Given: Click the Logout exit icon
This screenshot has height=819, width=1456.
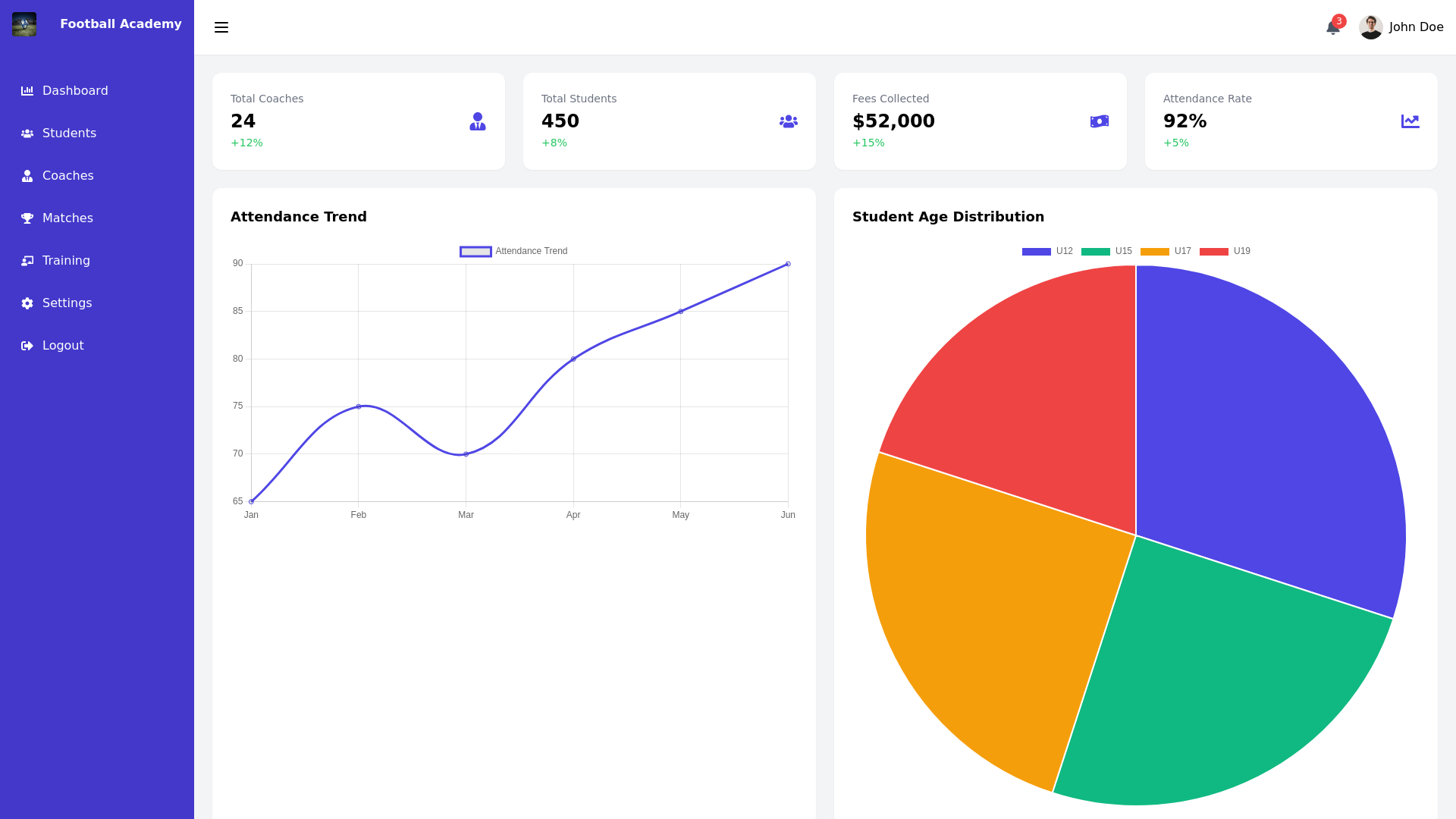Looking at the screenshot, I should pos(27,345).
